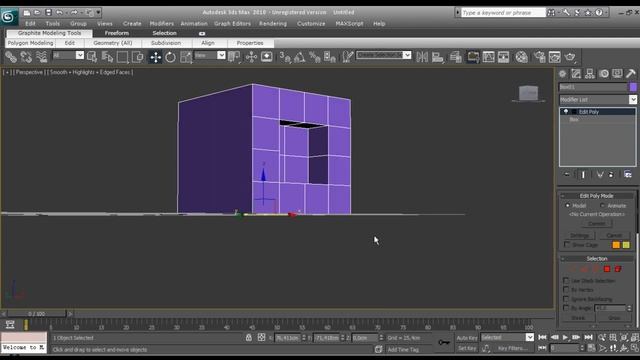
Task: Click the Settings button in Edit Poly Mode
Action: (579, 236)
